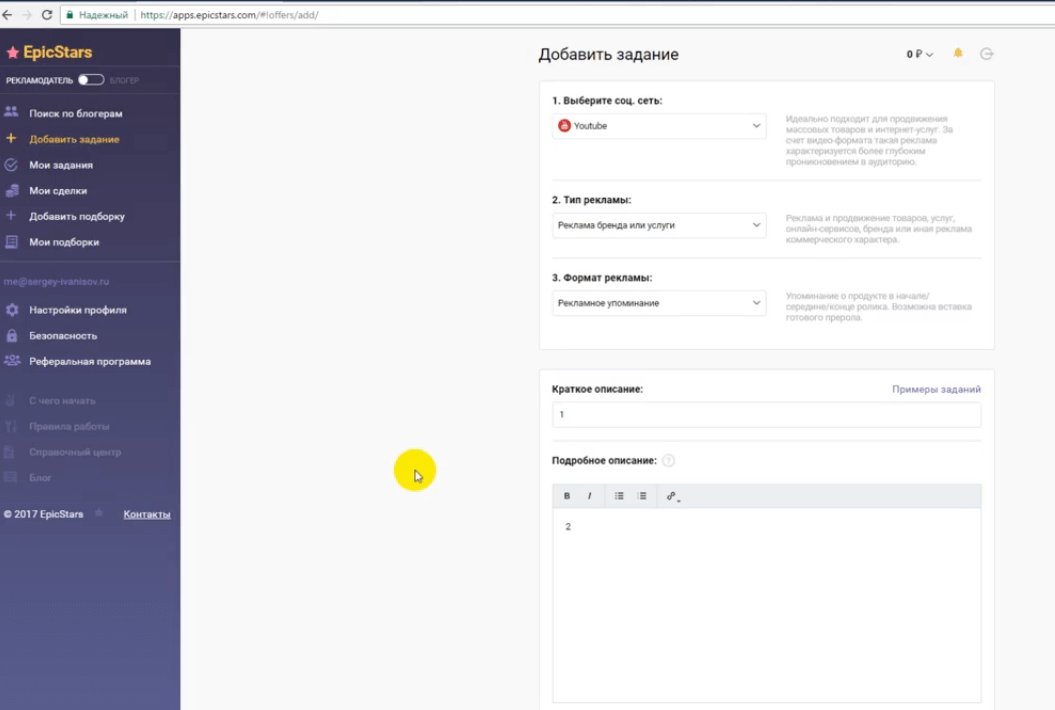Screen dimensions: 1055x710
Task: Go to Мои задания in sidebar
Action: point(61,165)
